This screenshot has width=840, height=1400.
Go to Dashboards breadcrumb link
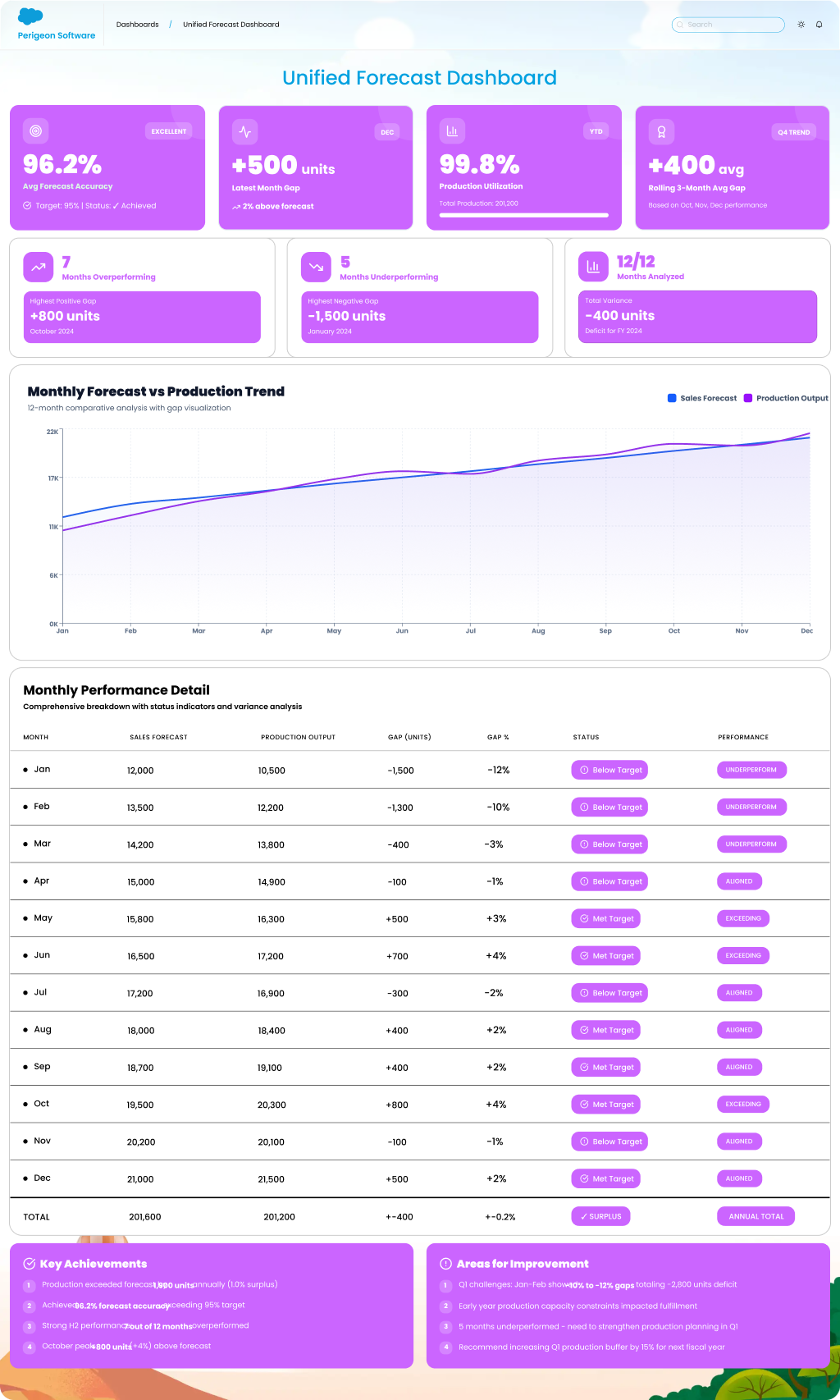(137, 25)
